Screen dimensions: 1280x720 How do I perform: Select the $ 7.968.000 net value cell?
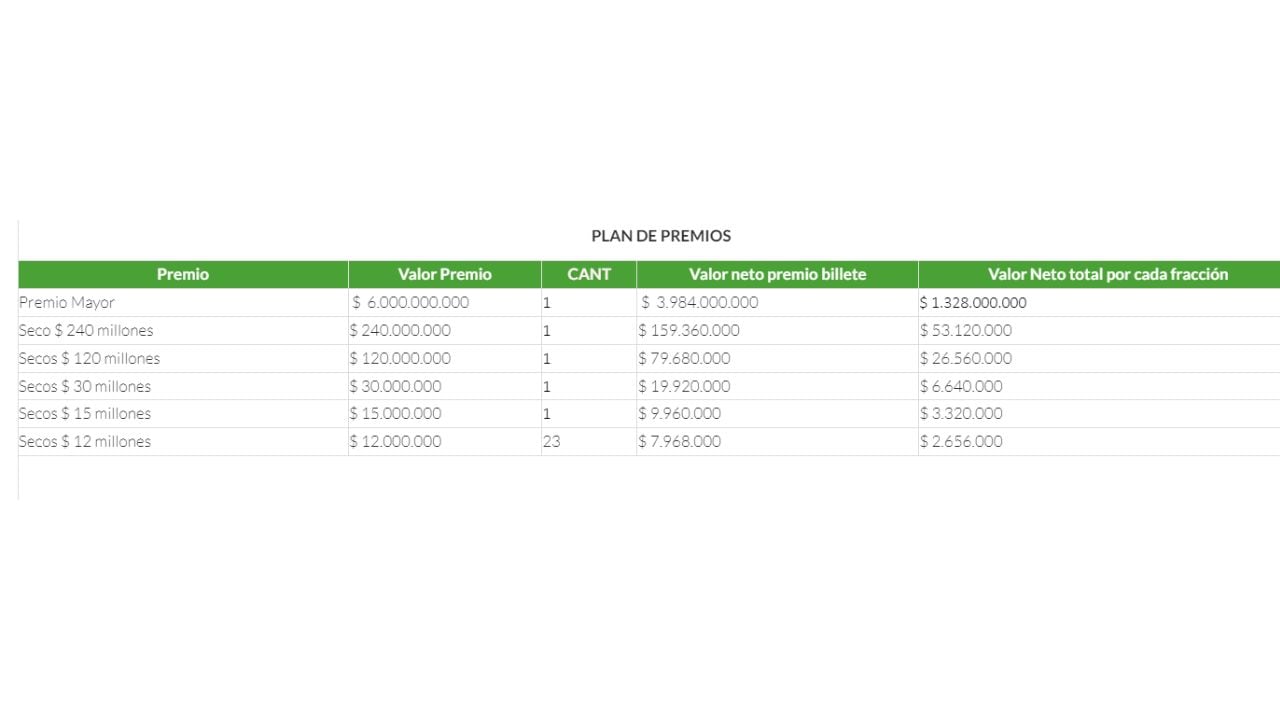coord(679,441)
